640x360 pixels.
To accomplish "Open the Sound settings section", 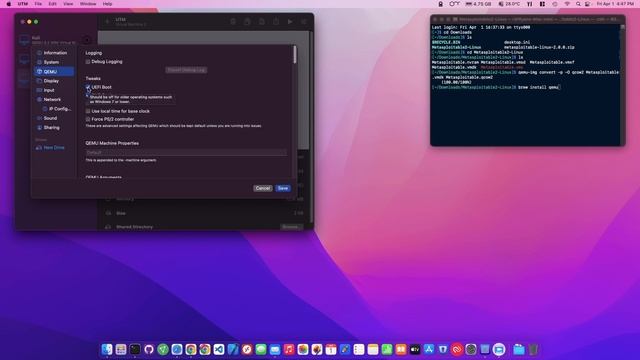I will [54, 118].
